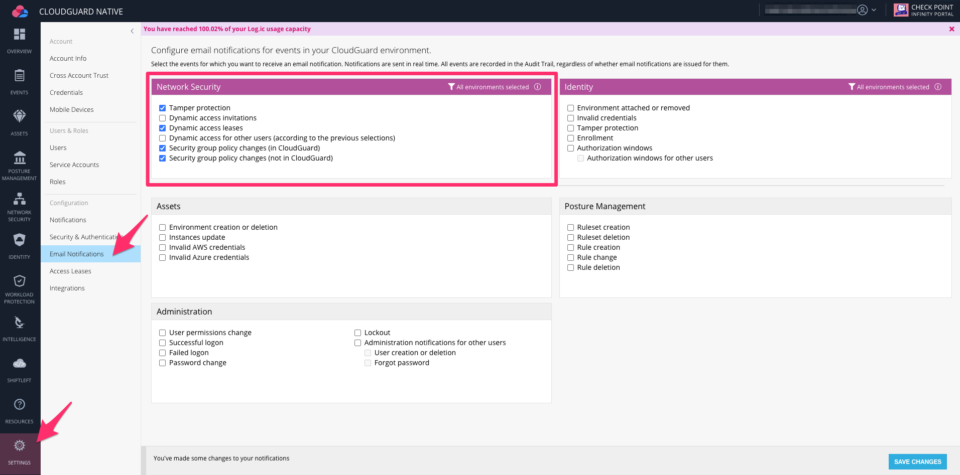Go to the Events section icon
The height and width of the screenshot is (475, 960).
[20, 76]
